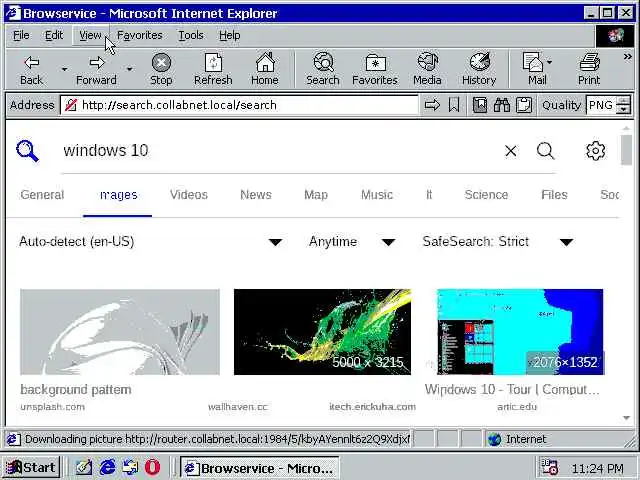Image resolution: width=640 pixels, height=480 pixels.
Task: Launch Internet Explorer from quick launch
Action: [x=107, y=467]
